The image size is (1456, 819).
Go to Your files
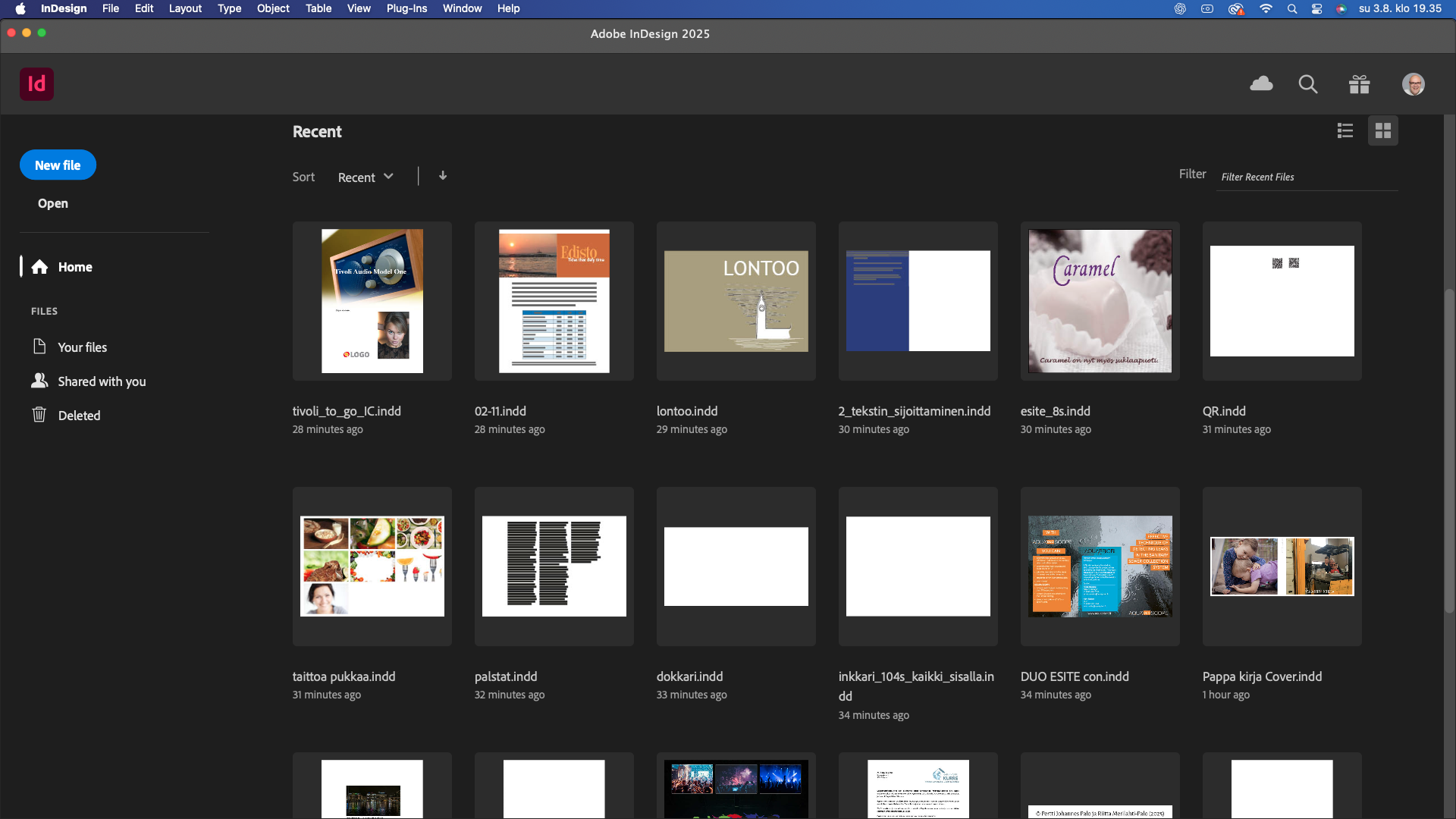click(x=83, y=347)
